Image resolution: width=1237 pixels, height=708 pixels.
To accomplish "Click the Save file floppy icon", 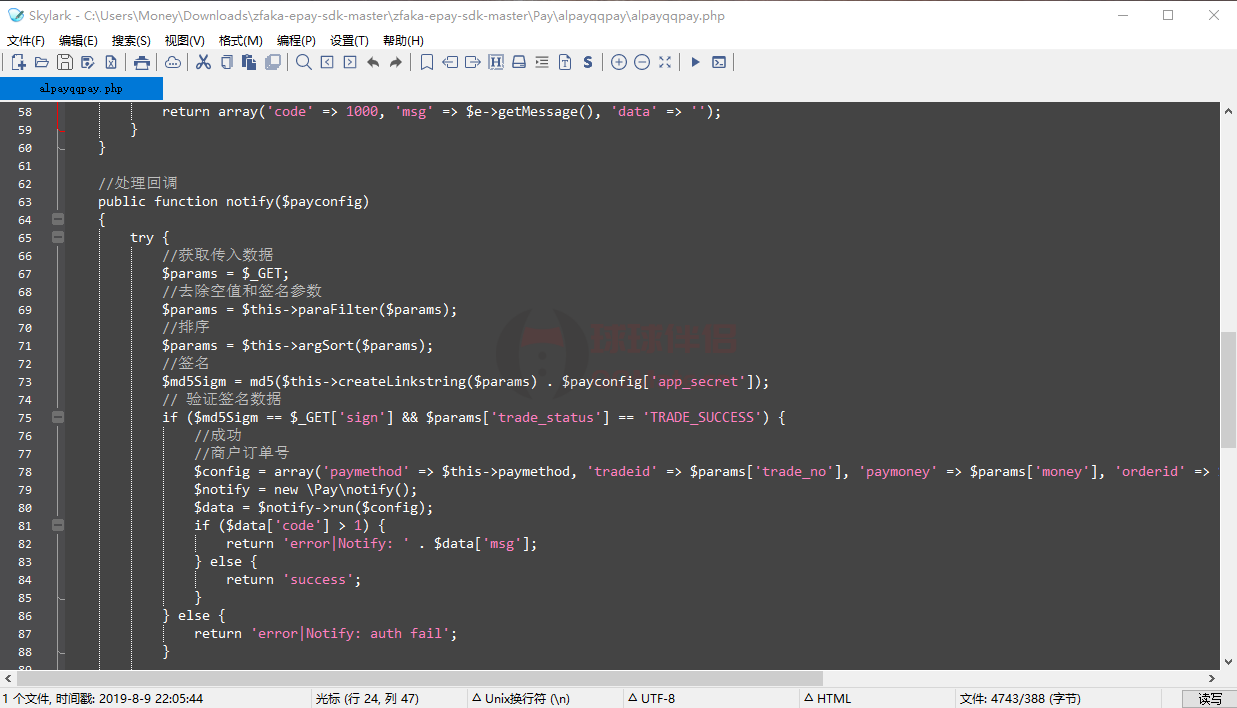I will tap(64, 62).
